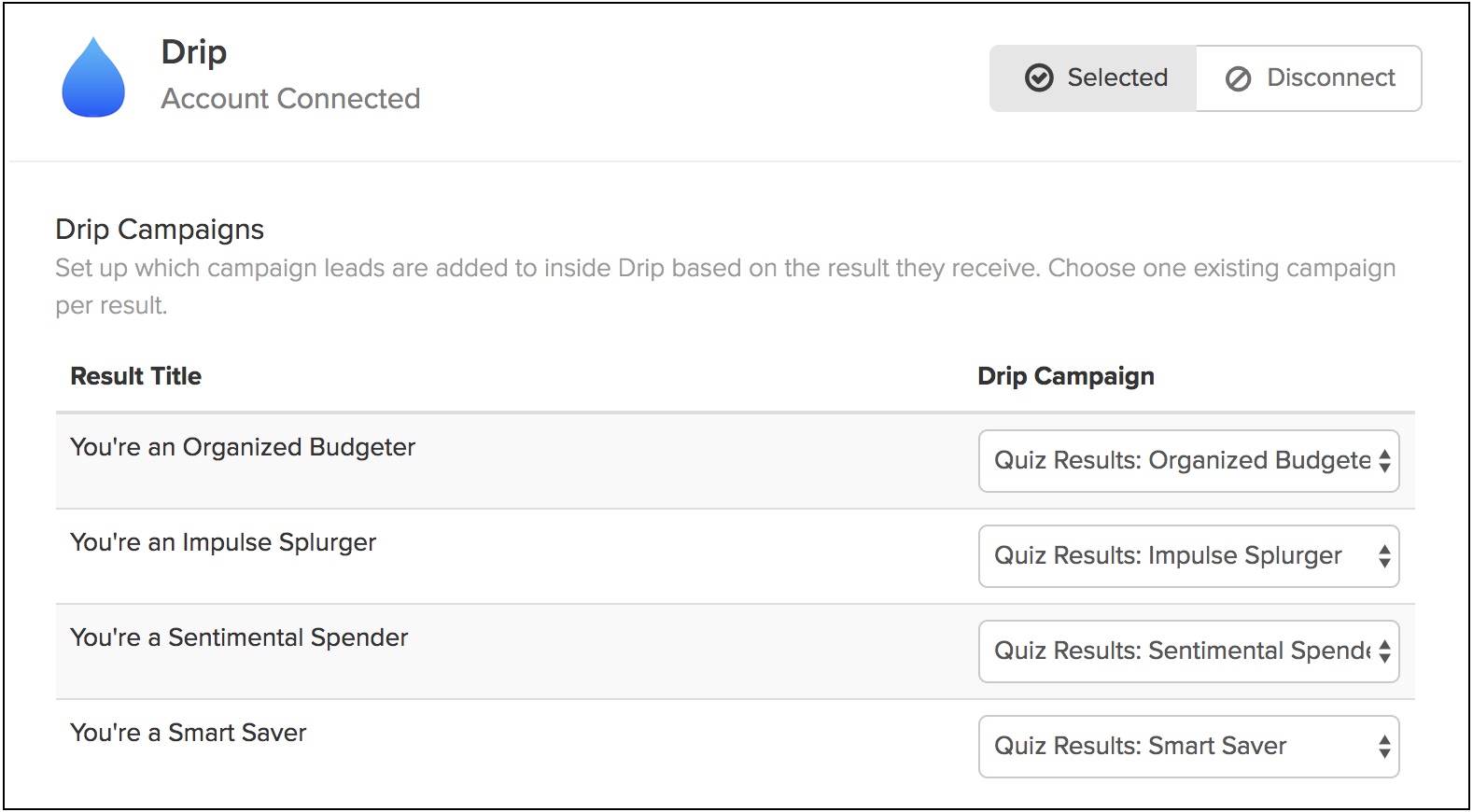Disconnect the Drip account
1473x812 pixels.
coord(1309,78)
